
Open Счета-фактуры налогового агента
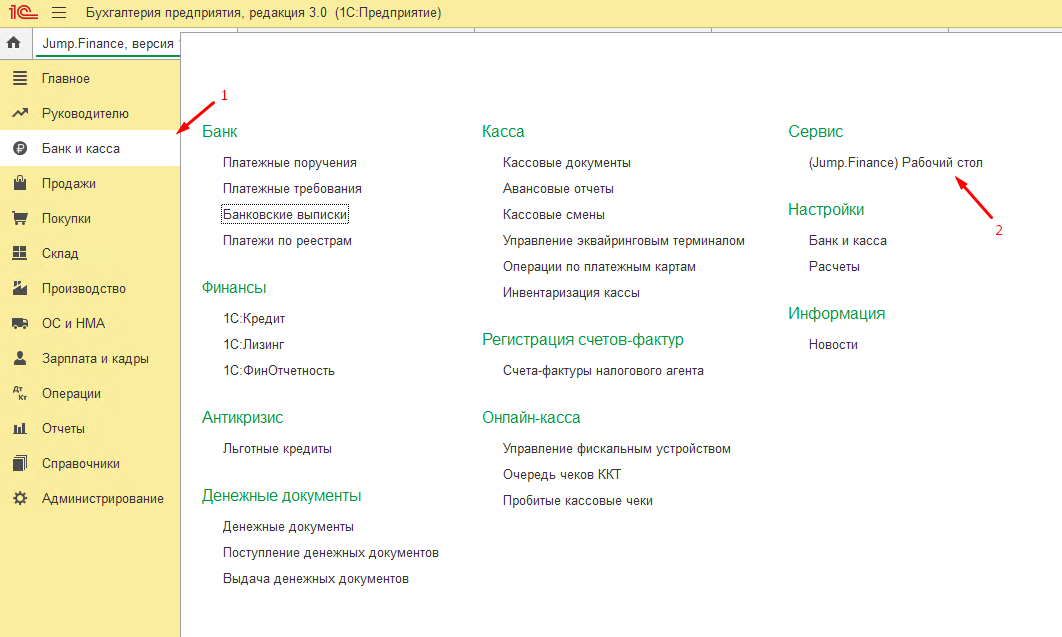point(603,370)
